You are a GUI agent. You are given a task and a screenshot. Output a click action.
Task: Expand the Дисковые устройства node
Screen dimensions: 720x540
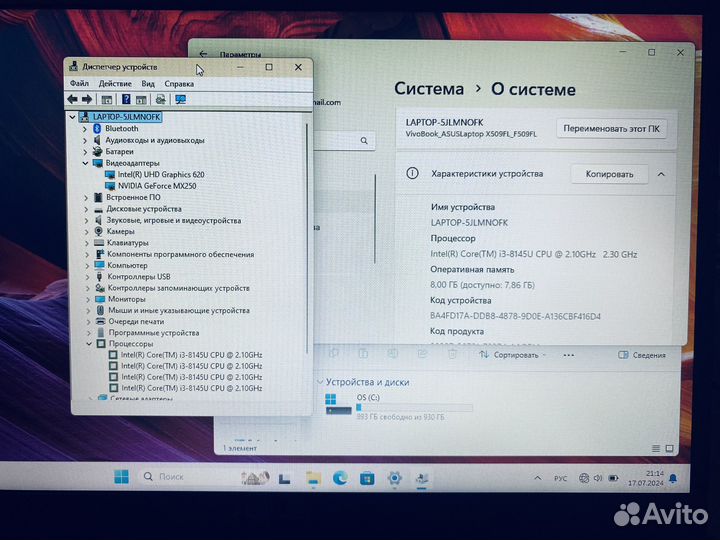coord(86,209)
